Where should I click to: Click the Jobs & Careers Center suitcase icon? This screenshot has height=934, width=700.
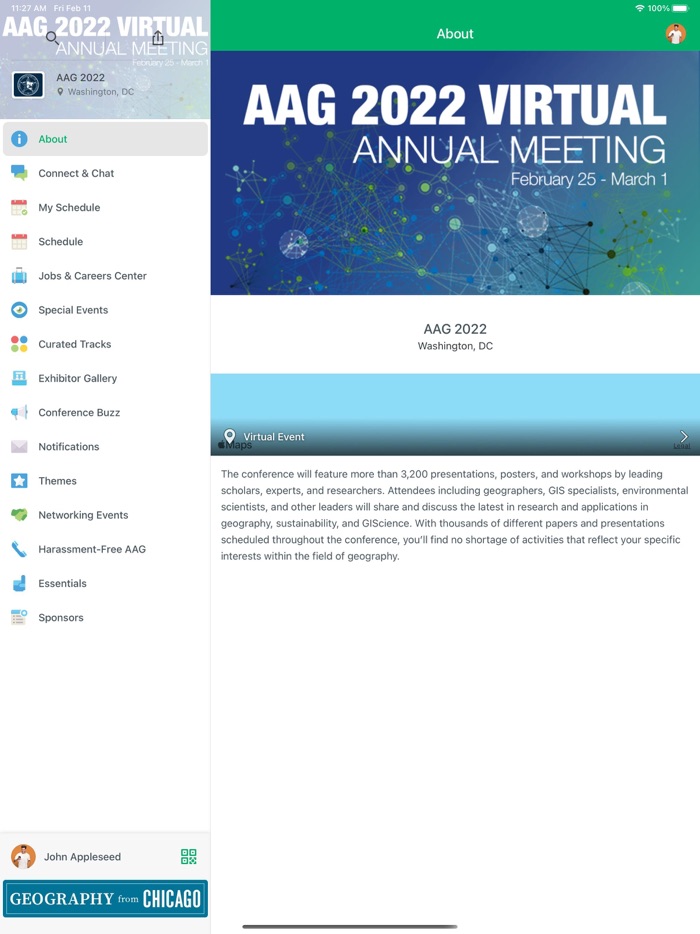(19, 276)
